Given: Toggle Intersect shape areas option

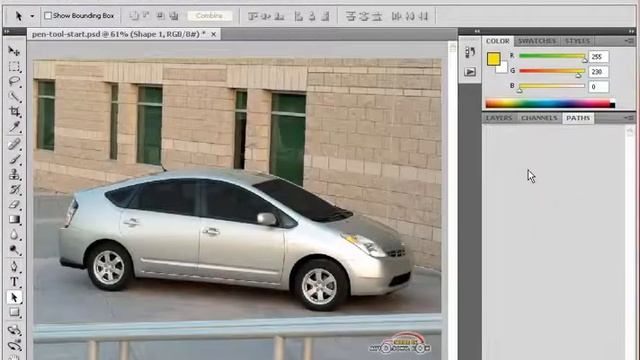Looking at the screenshot, I should point(161,16).
